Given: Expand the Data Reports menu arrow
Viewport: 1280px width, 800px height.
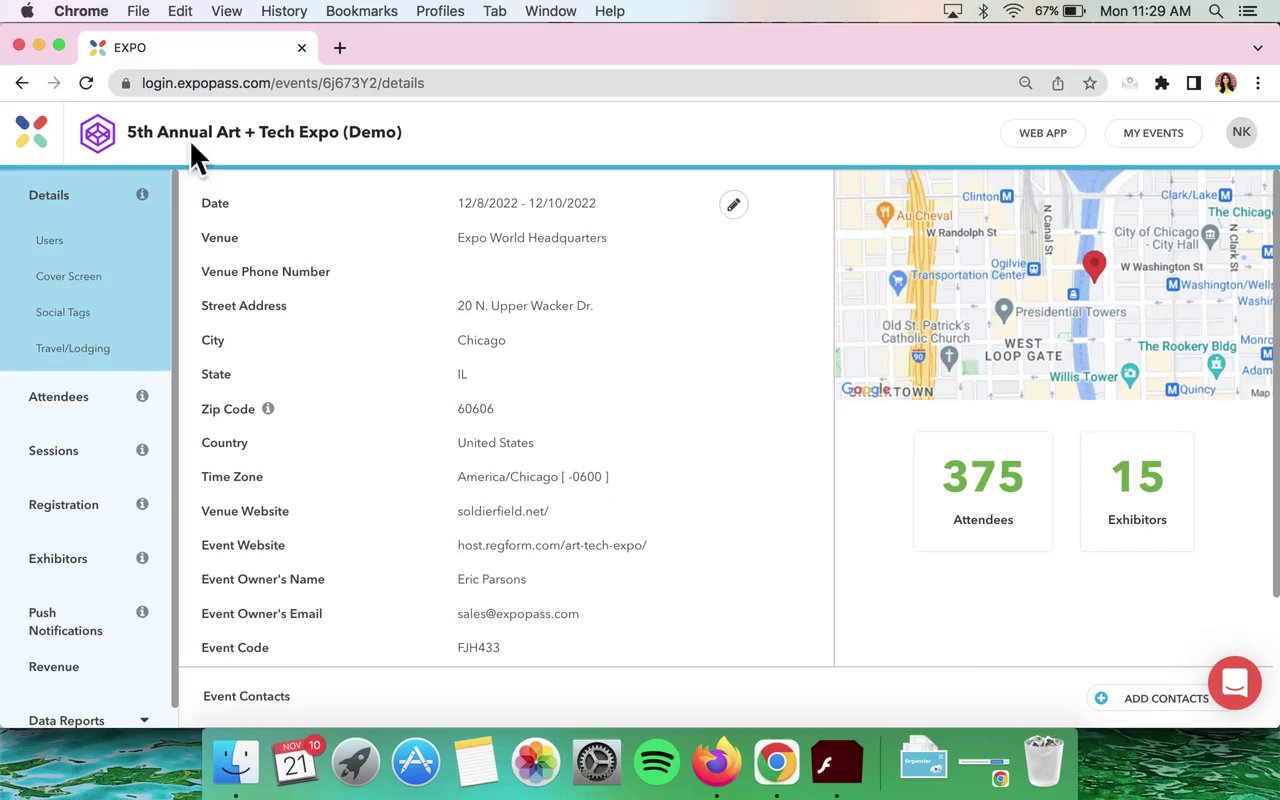Looking at the screenshot, I should tap(144, 720).
